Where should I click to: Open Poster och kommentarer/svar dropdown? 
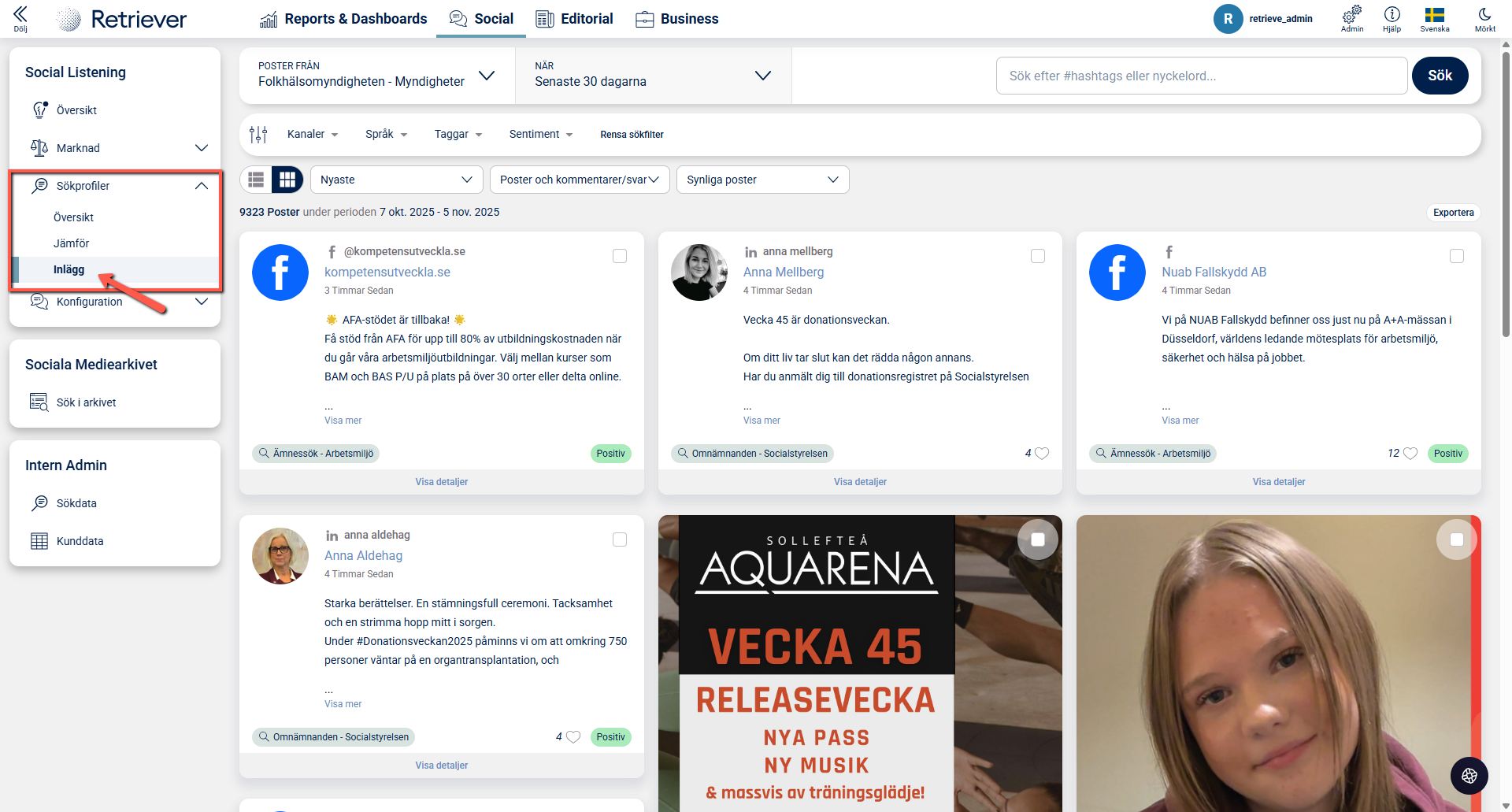coord(580,180)
